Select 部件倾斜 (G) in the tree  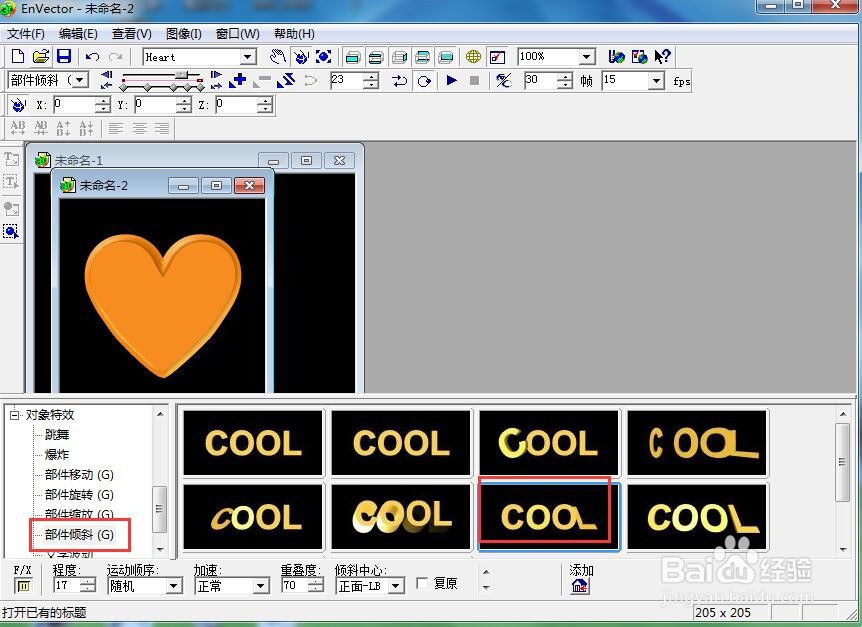pos(79,534)
